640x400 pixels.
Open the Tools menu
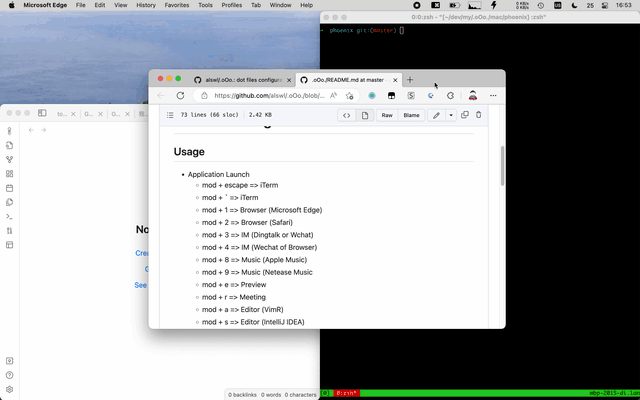click(x=205, y=5)
